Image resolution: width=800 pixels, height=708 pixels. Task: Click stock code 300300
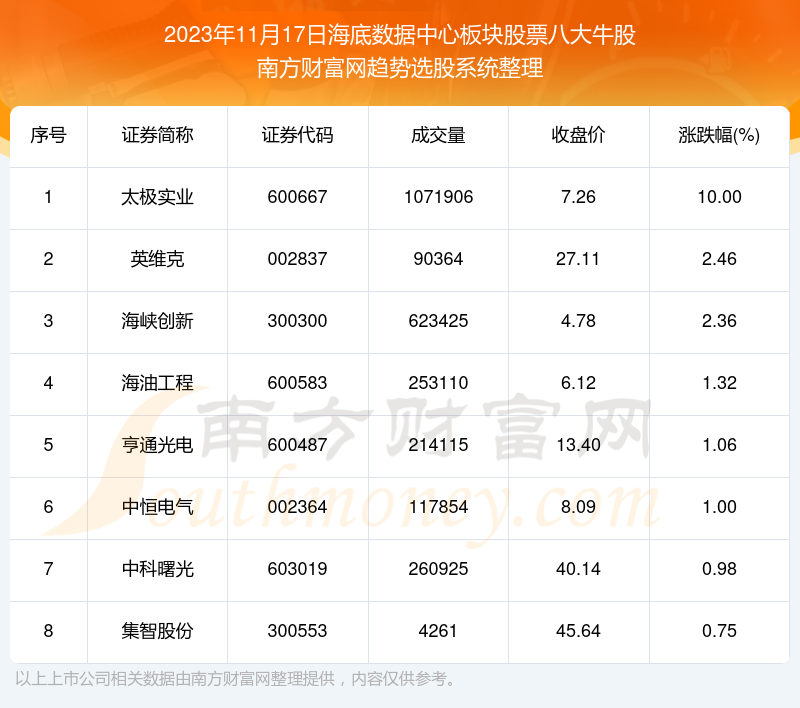(x=297, y=321)
